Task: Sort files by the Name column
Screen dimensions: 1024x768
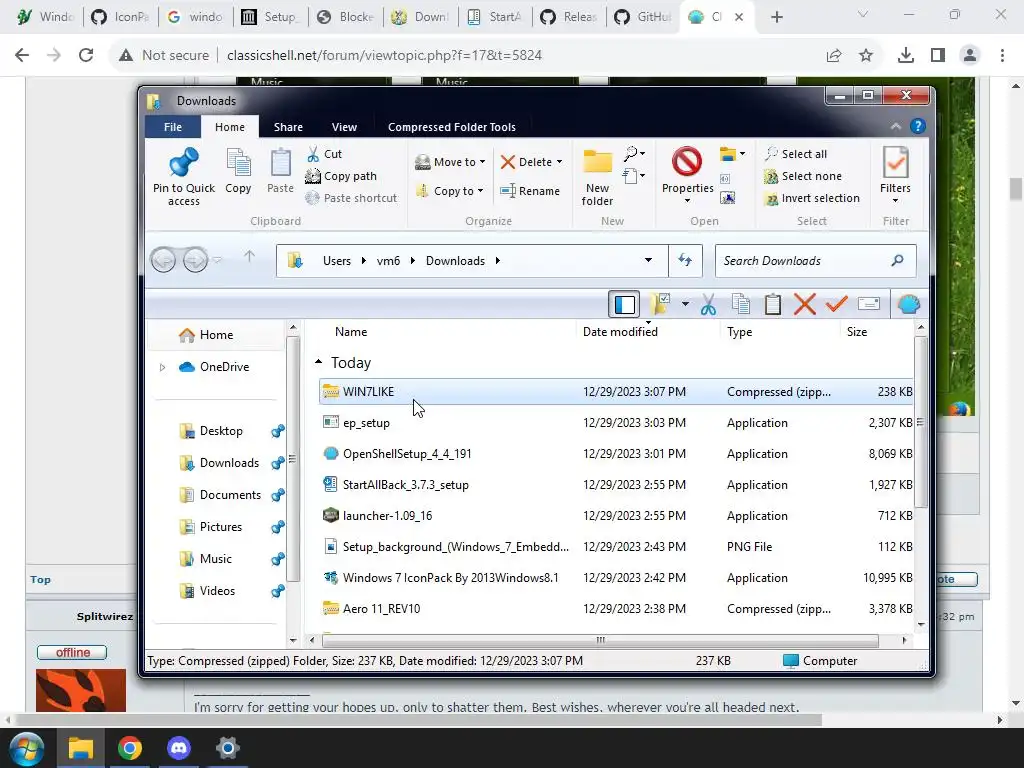Action: [x=351, y=332]
